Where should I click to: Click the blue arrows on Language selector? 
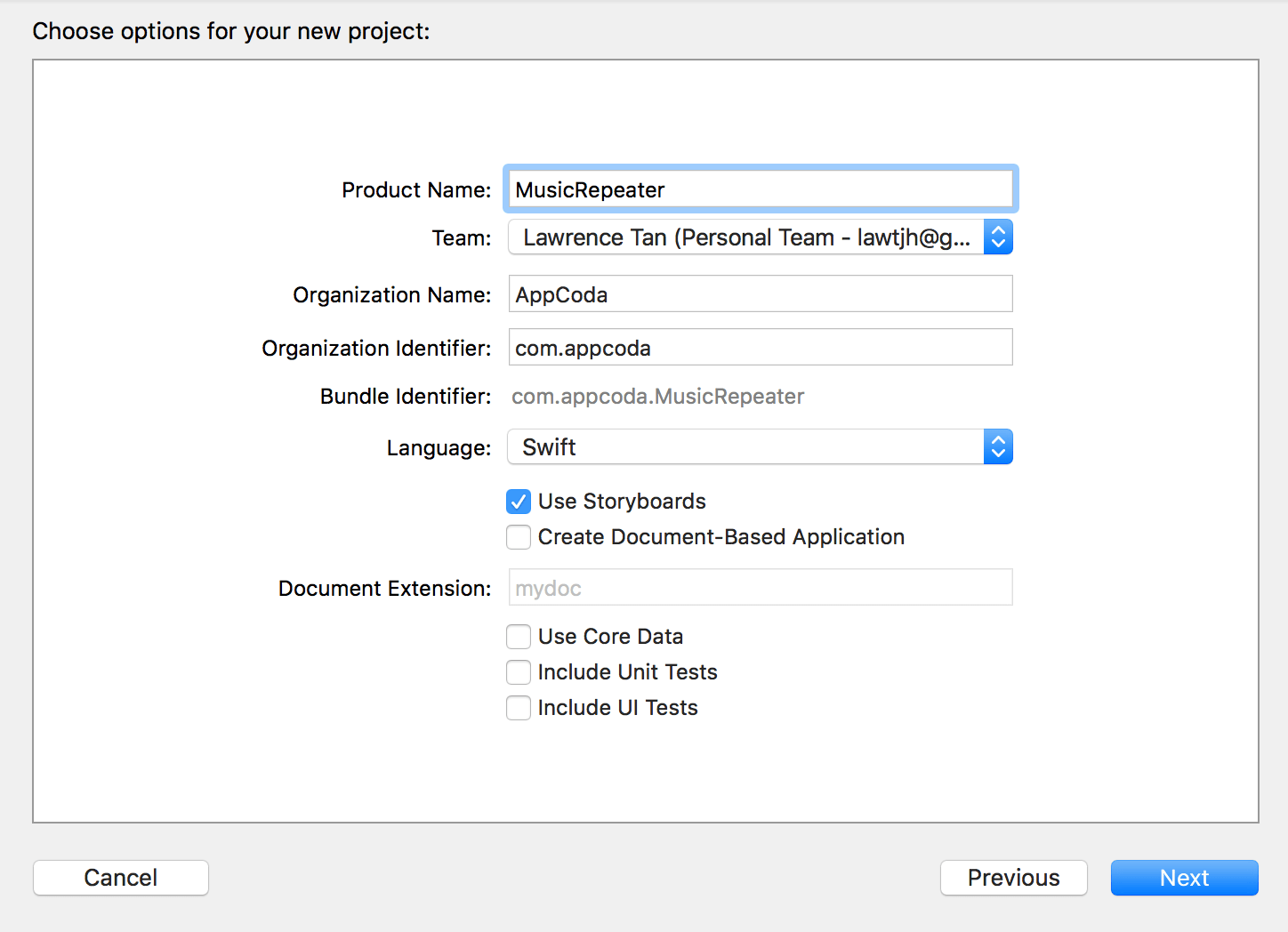[998, 447]
